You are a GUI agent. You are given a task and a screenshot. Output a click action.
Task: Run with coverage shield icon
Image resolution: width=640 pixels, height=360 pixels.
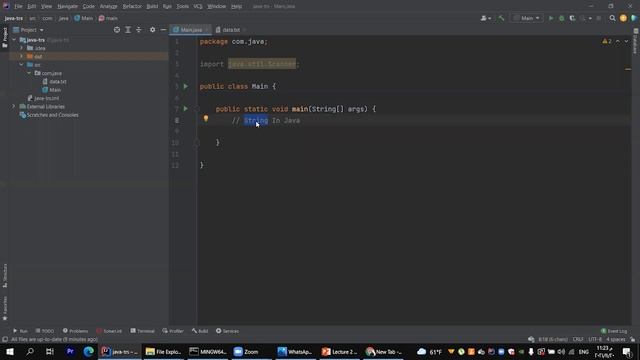click(x=572, y=18)
